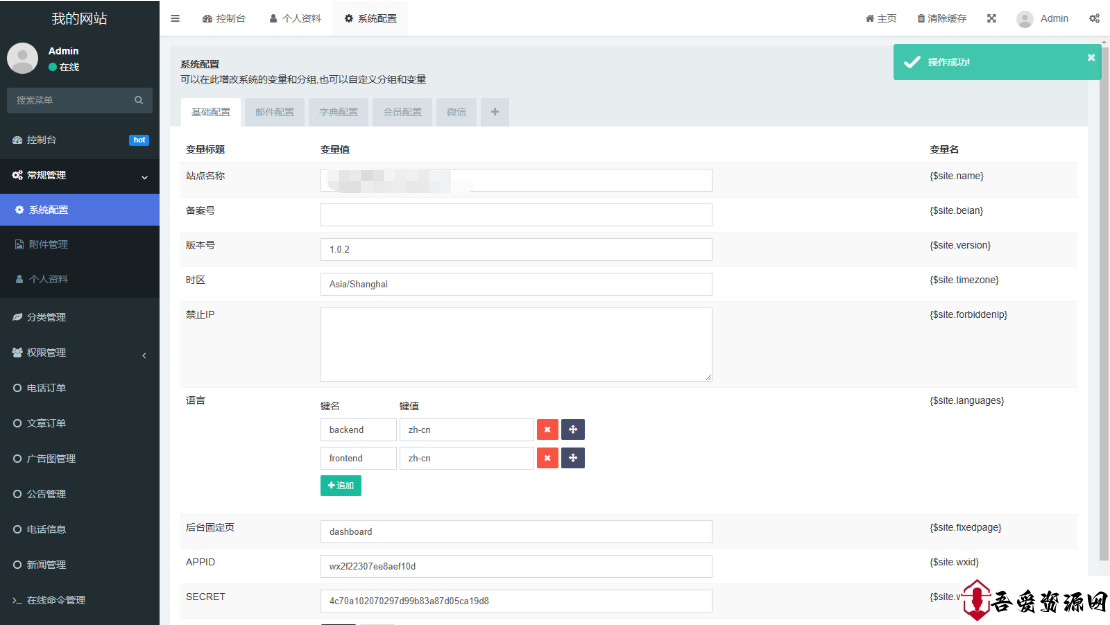Close the 操作成功 notification
This screenshot has height=625, width=1110.
[1091, 58]
